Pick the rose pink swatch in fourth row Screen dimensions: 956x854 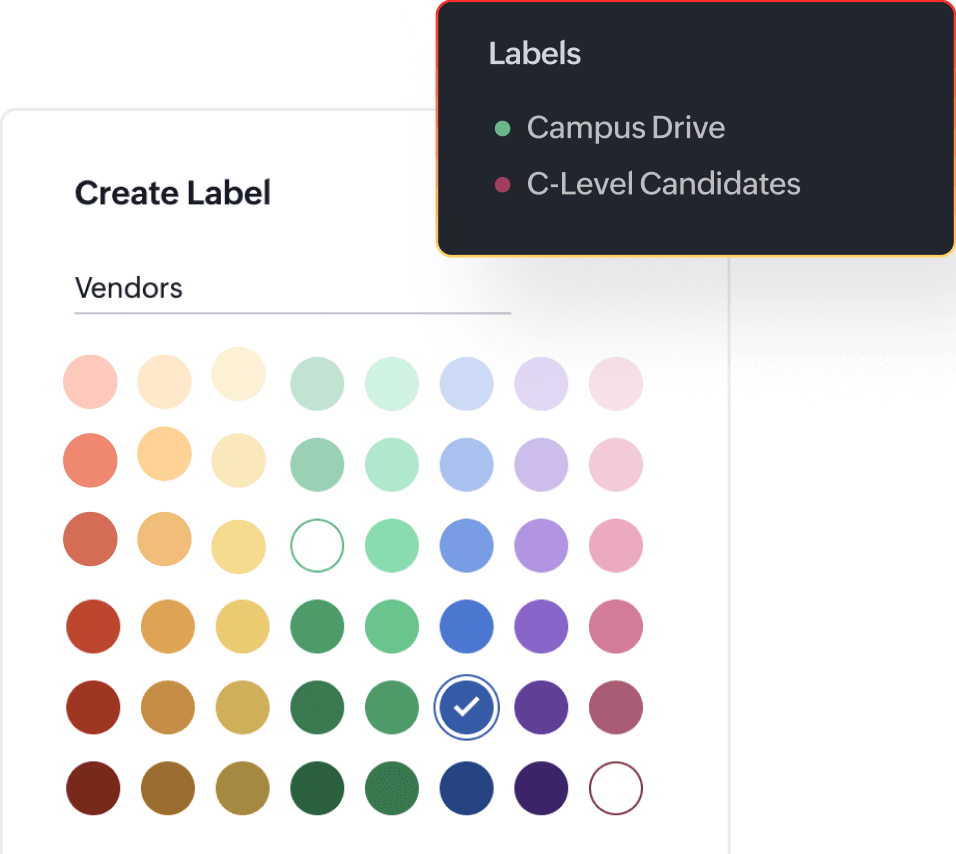[616, 626]
